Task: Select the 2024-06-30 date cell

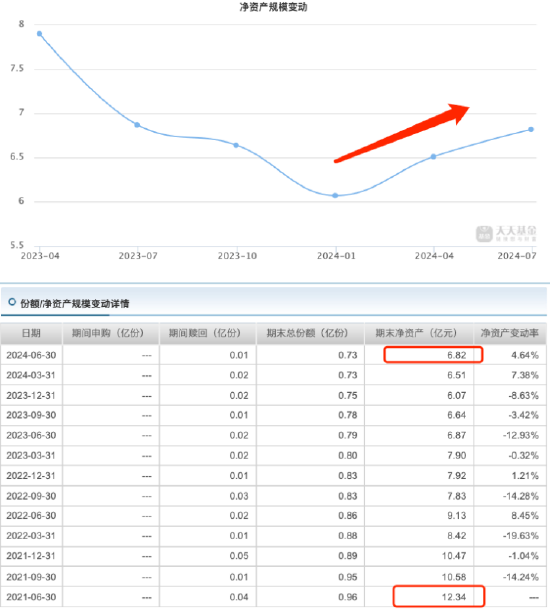Action: [x=31, y=355]
